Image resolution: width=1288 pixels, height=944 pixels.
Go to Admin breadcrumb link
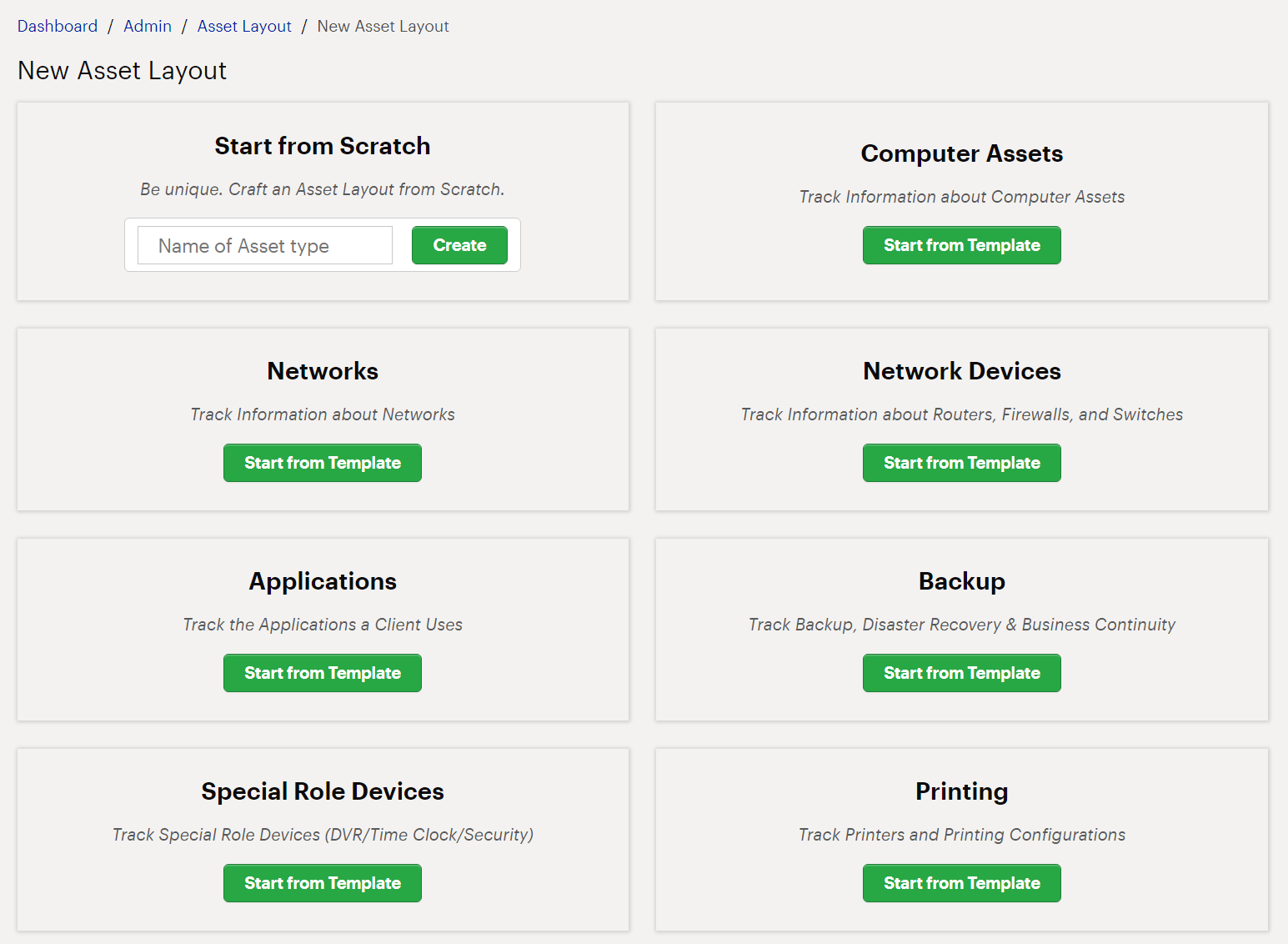(148, 26)
